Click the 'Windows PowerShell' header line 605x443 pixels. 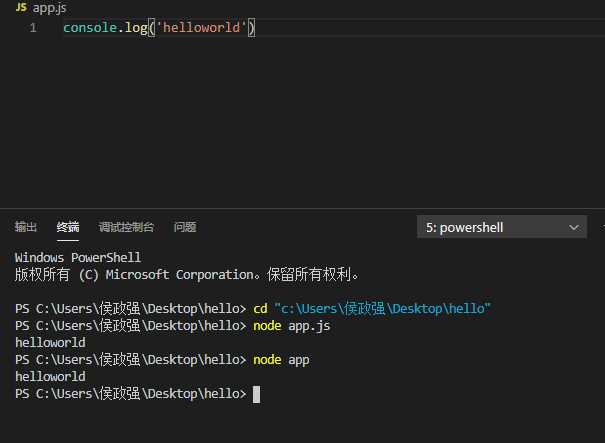click(x=78, y=257)
